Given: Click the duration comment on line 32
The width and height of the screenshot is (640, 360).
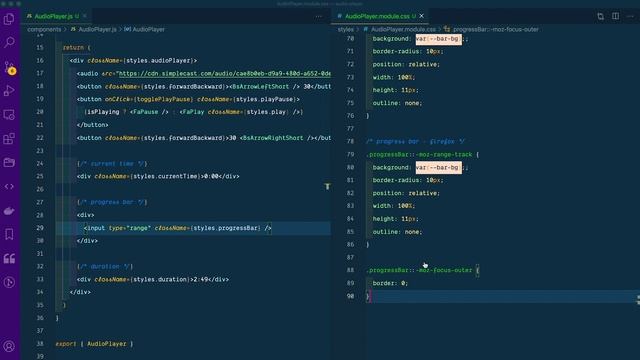Looking at the screenshot, I should coord(105,267).
